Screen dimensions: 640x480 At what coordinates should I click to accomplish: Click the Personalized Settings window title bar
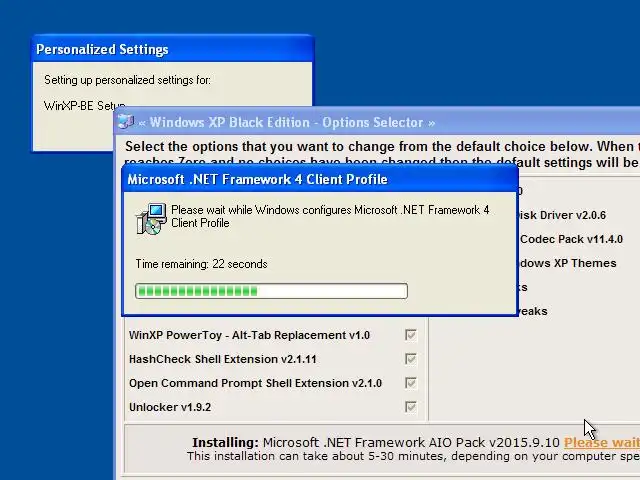click(x=173, y=49)
